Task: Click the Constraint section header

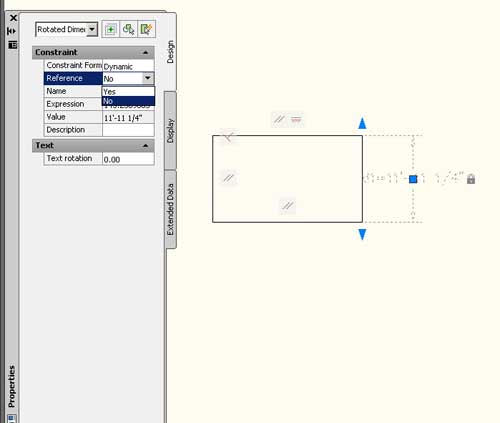Action: pos(93,53)
